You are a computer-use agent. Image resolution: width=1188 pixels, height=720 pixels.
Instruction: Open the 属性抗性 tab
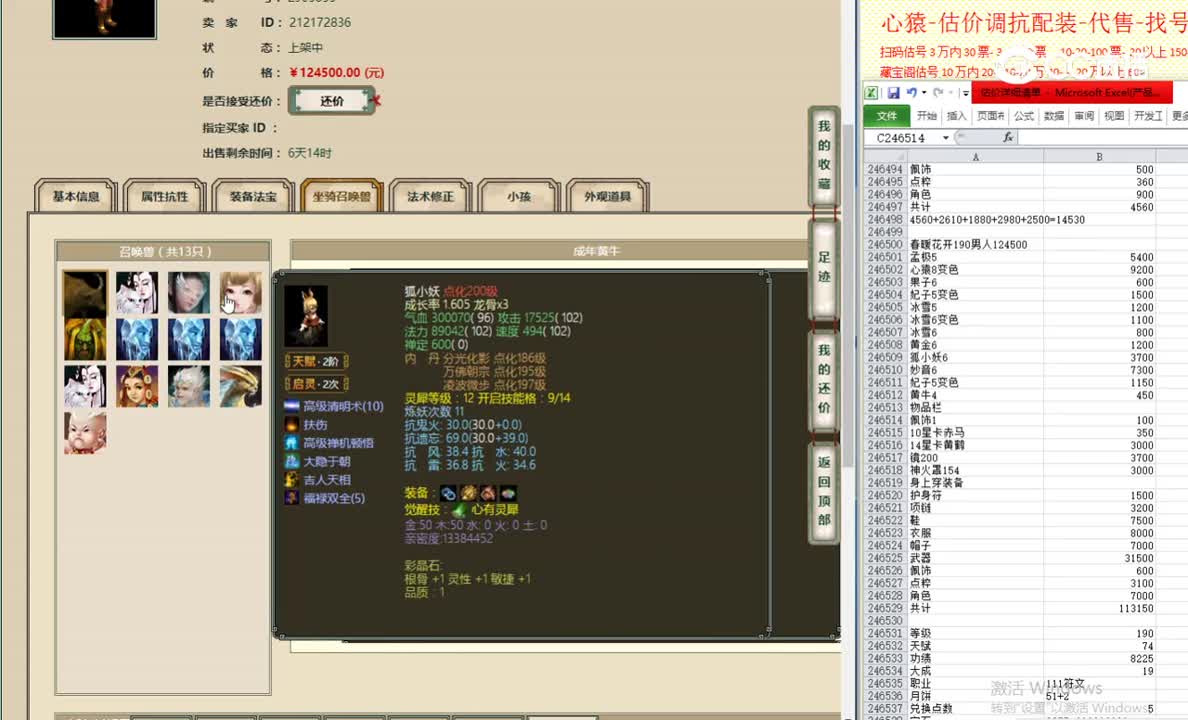click(164, 196)
